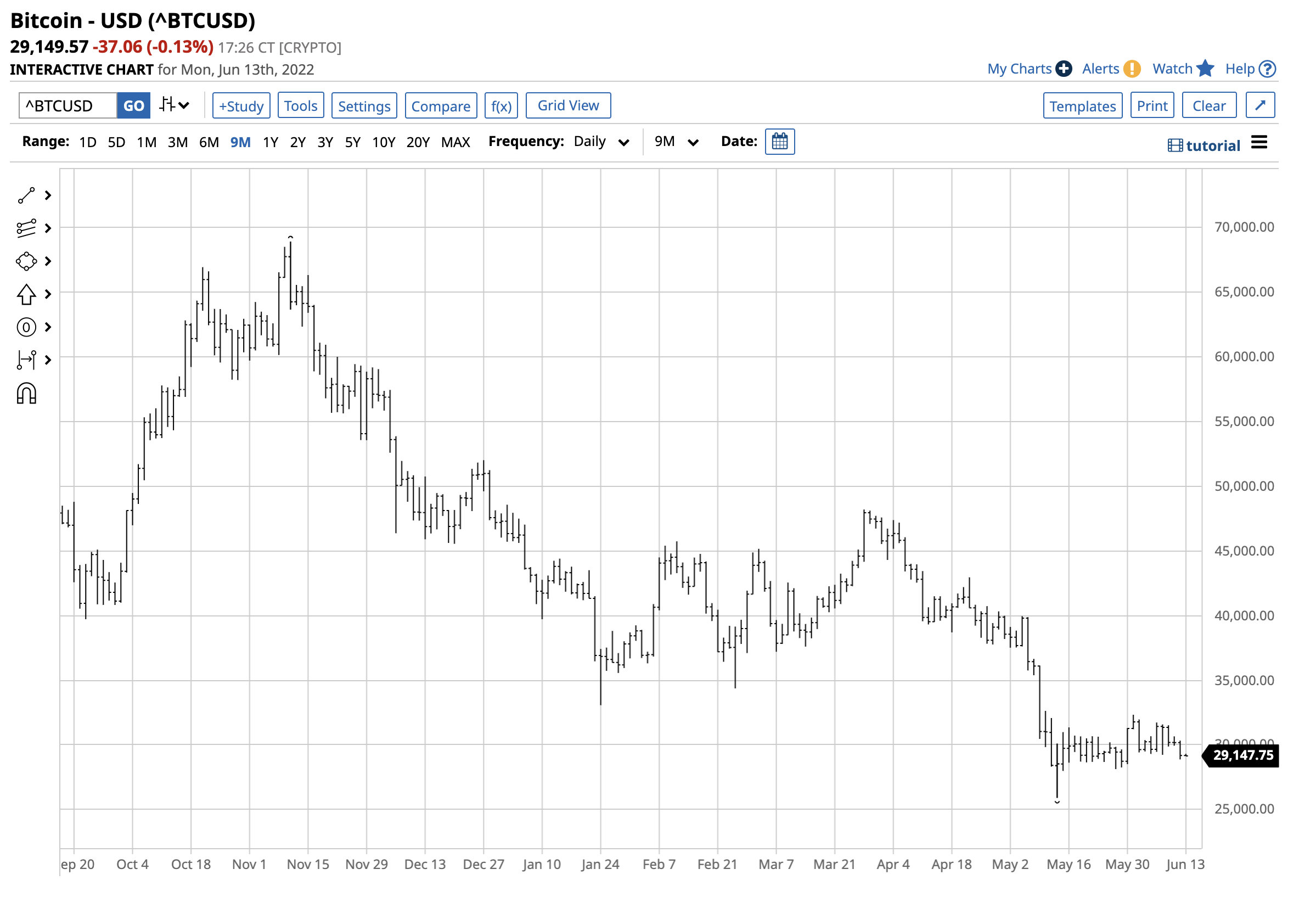1316x897 pixels.
Task: Select the trend line drawing tool
Action: point(26,196)
